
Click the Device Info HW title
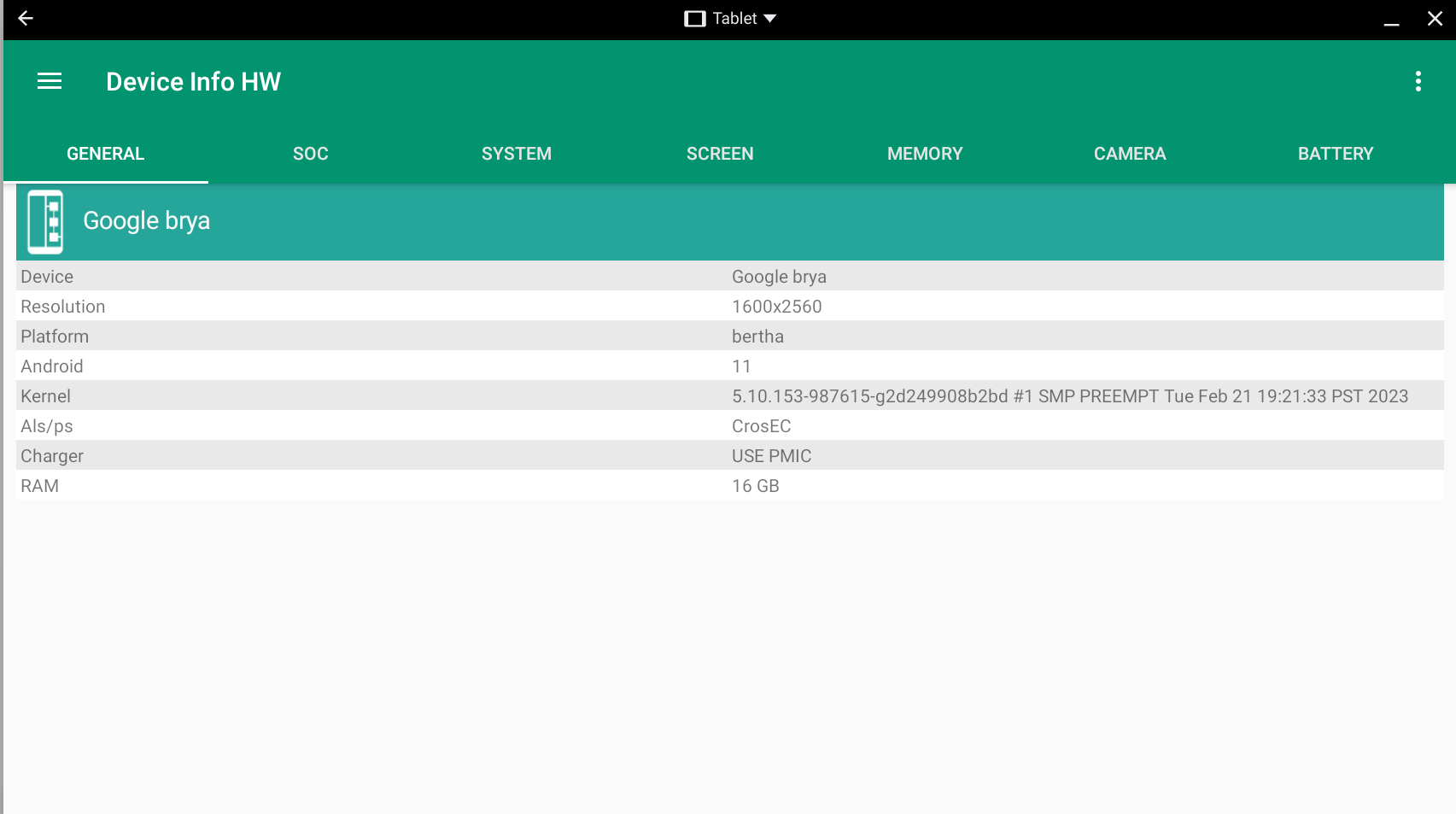pyautogui.click(x=194, y=82)
